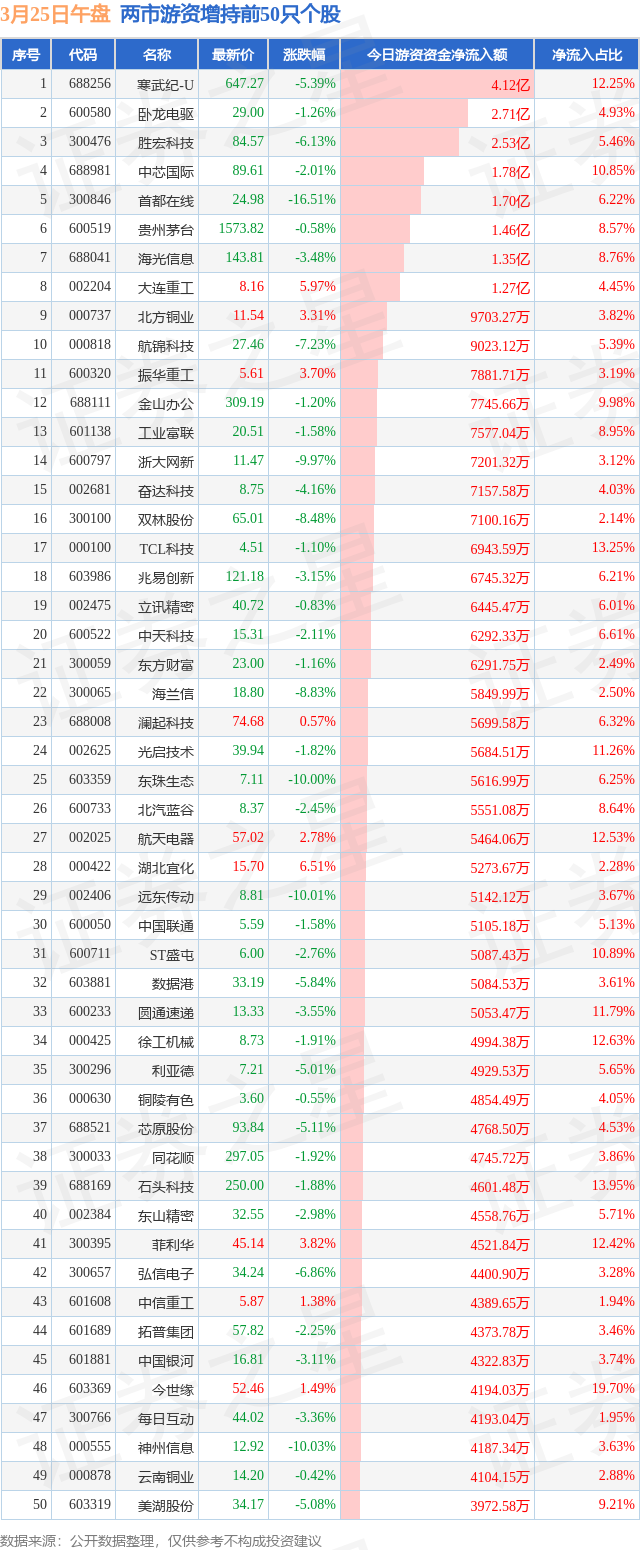Click the stock name 北汽蓝谷
Image resolution: width=640 pixels, height=1550 pixels.
pyautogui.click(x=166, y=809)
